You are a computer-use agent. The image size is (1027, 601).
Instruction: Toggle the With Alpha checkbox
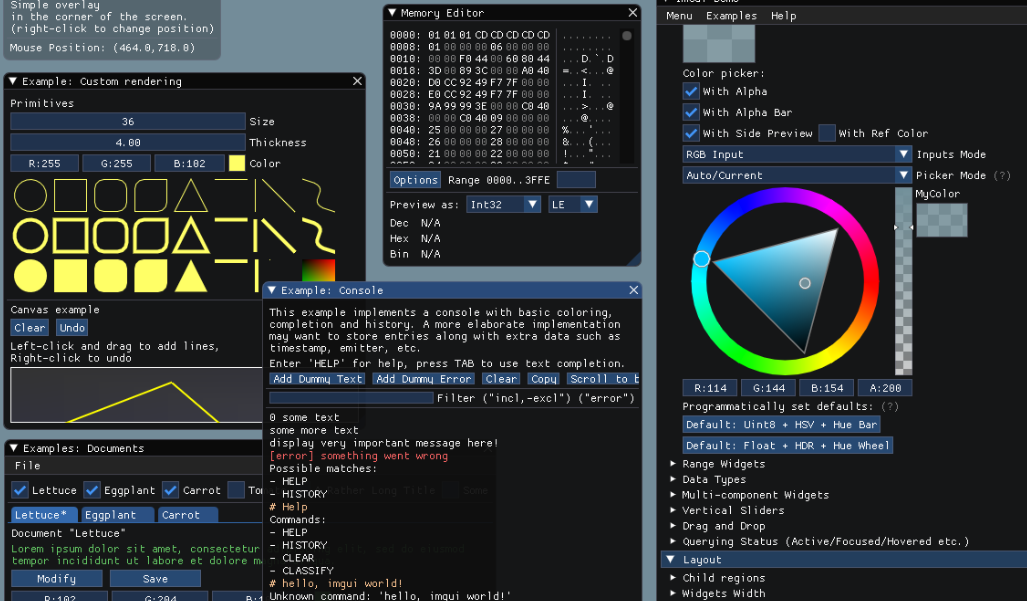point(690,91)
